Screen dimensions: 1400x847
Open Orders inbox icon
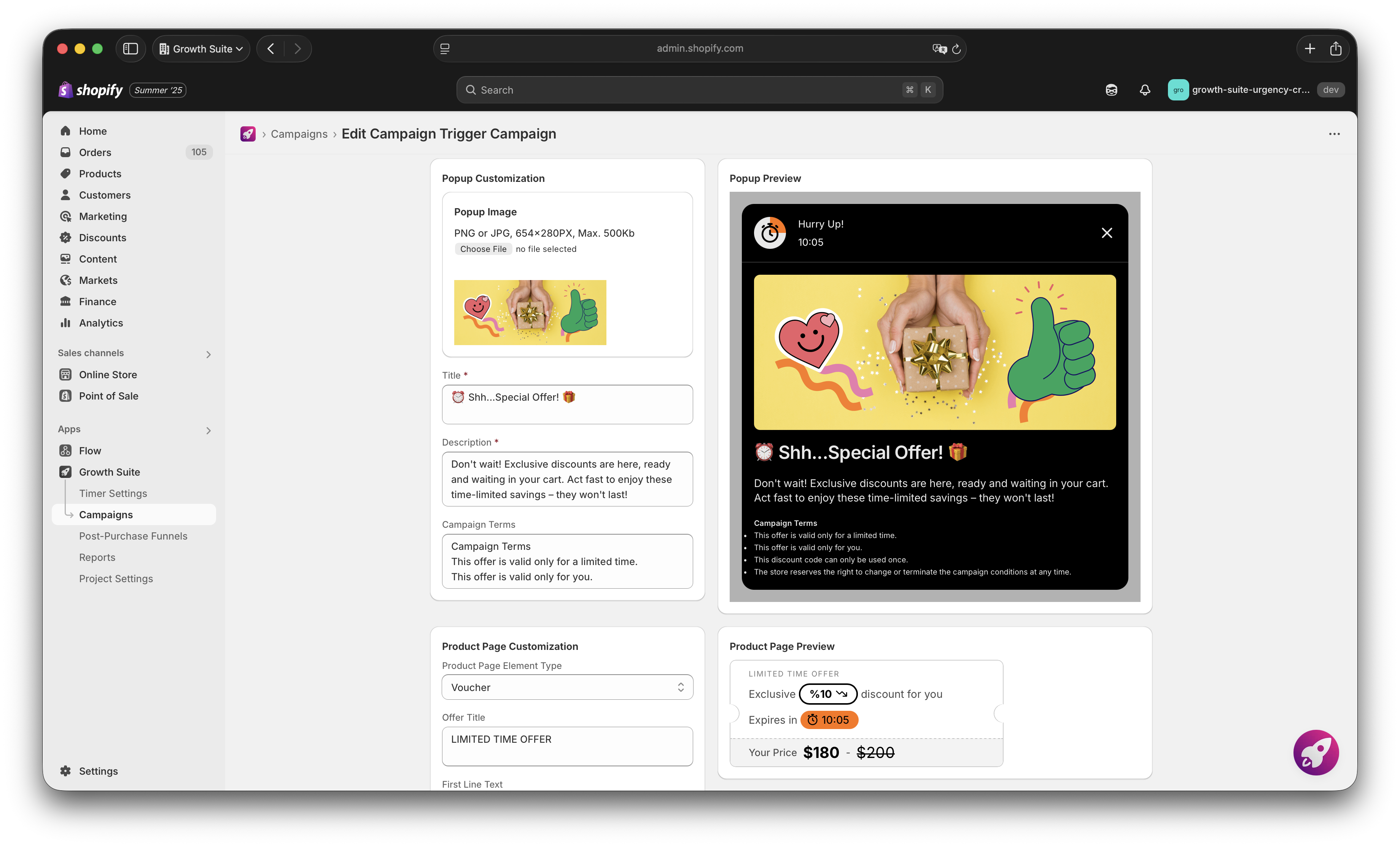click(x=65, y=152)
